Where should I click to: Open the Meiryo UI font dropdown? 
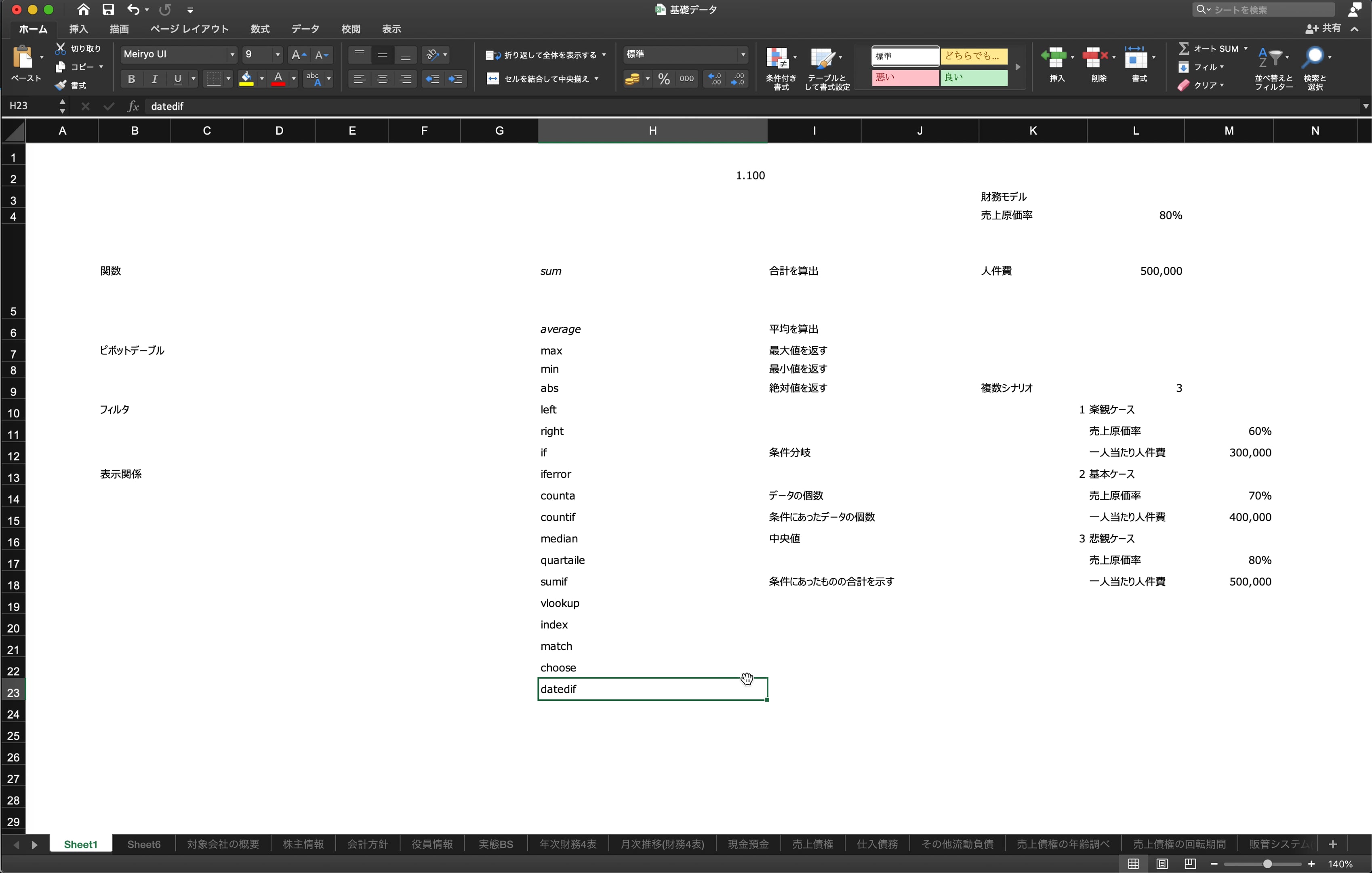point(232,54)
